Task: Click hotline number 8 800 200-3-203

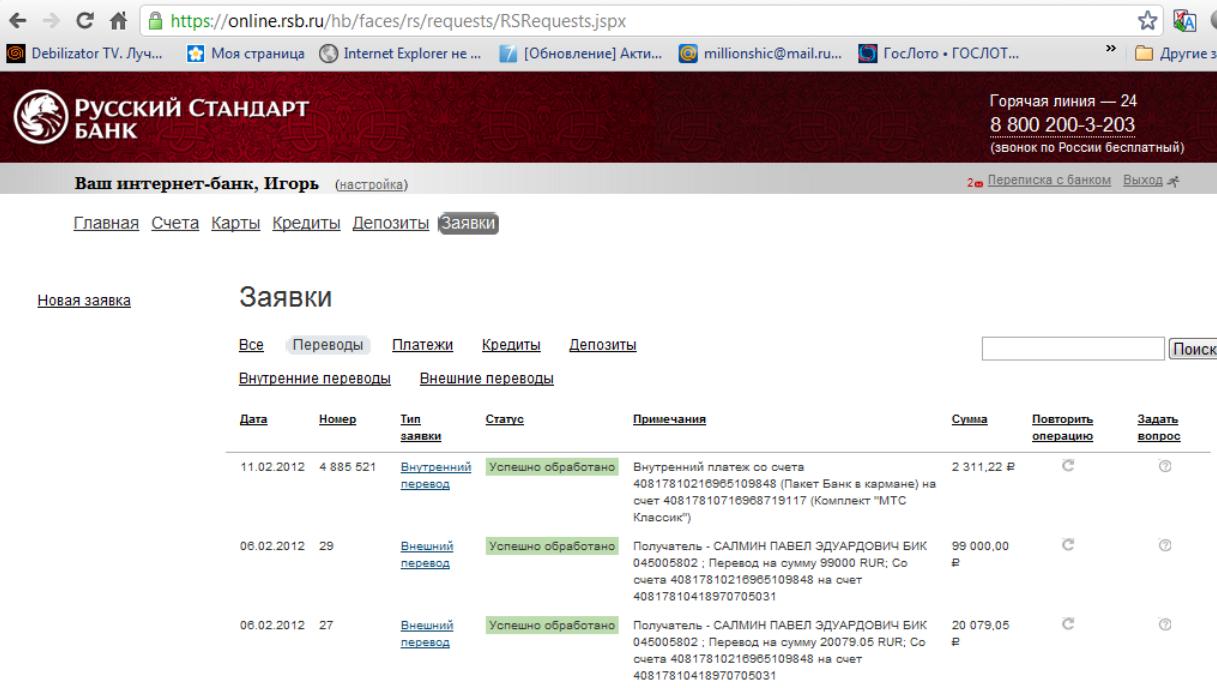Action: (x=1062, y=125)
